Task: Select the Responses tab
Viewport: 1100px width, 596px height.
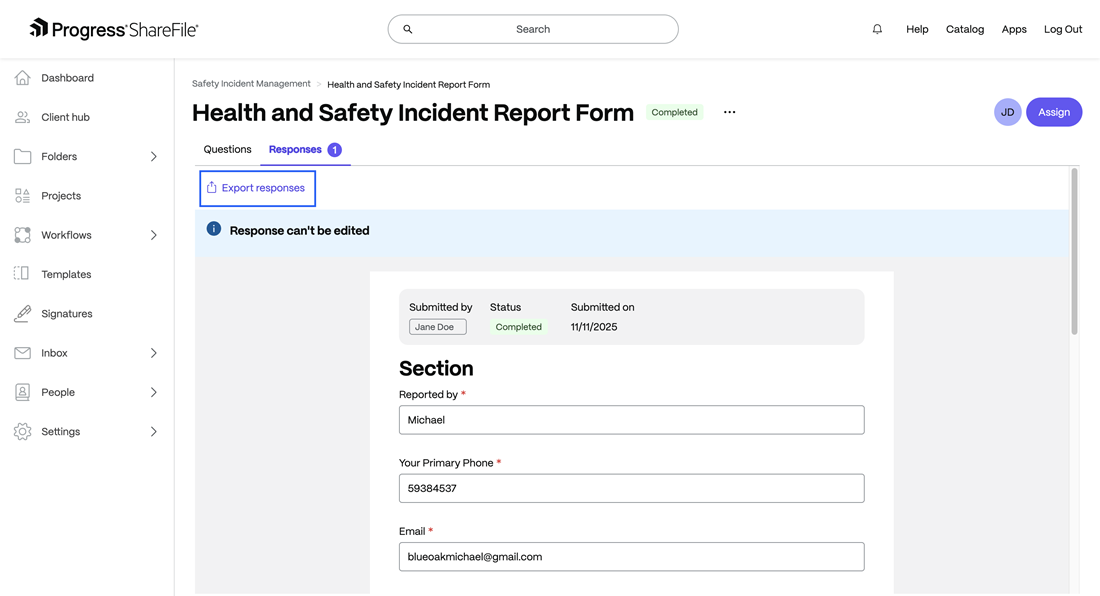Action: (296, 149)
